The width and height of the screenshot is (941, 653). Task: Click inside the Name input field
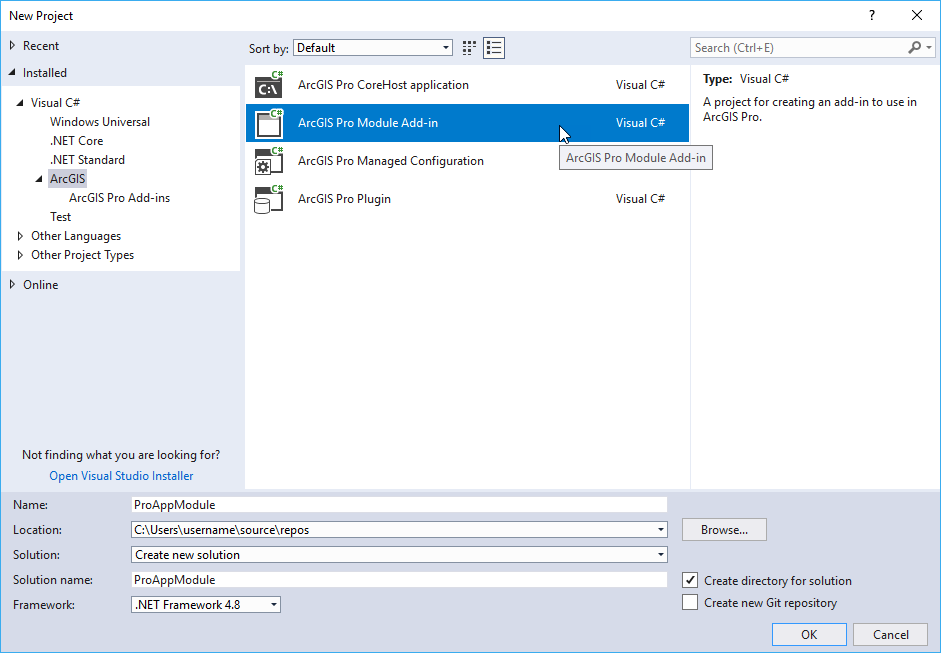coord(400,504)
